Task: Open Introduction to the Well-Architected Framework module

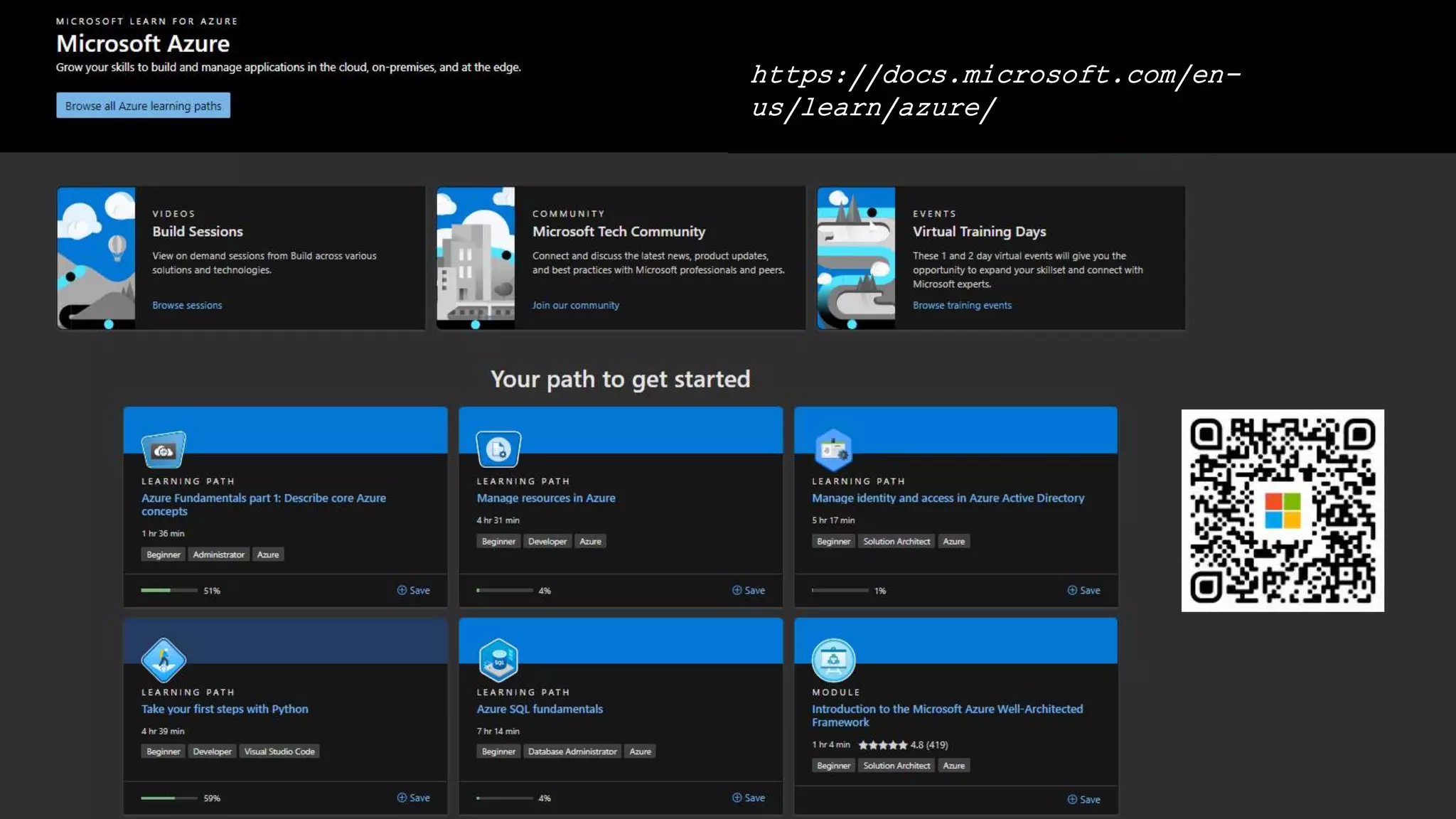Action: 947,715
